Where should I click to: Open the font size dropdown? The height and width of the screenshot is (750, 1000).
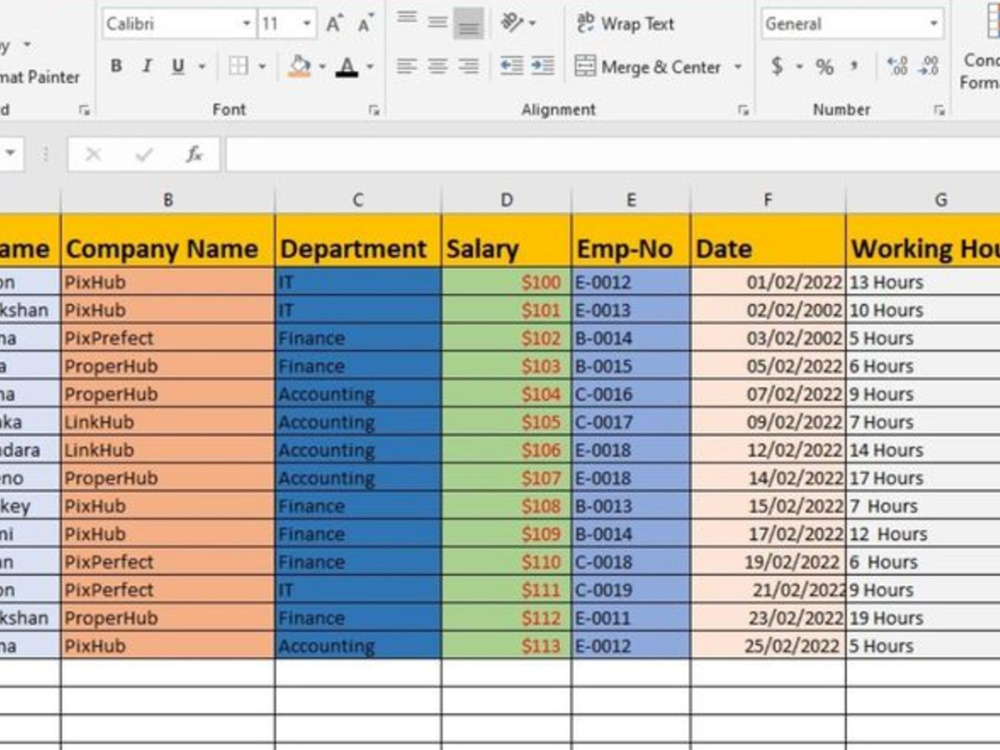[307, 24]
